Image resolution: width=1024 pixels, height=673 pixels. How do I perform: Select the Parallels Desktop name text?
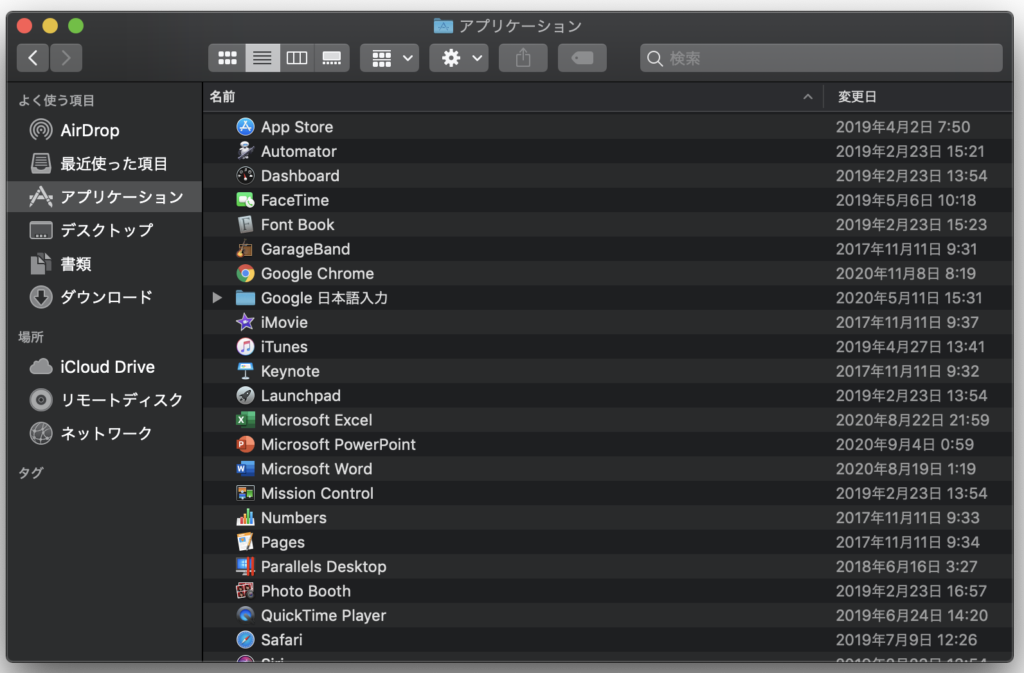tap(324, 567)
